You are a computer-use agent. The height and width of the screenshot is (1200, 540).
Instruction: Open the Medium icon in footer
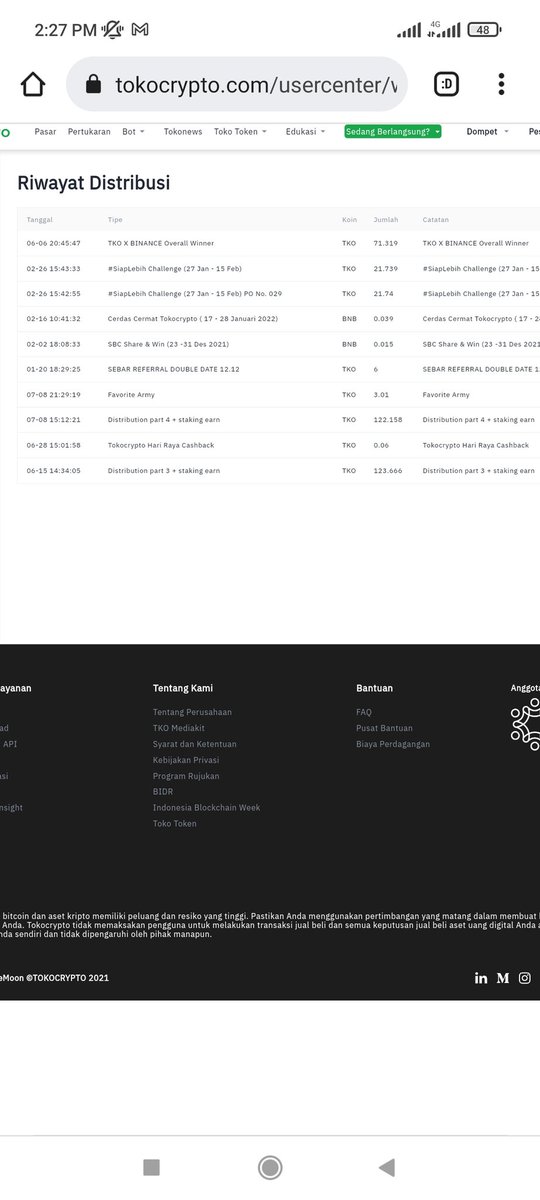[503, 978]
